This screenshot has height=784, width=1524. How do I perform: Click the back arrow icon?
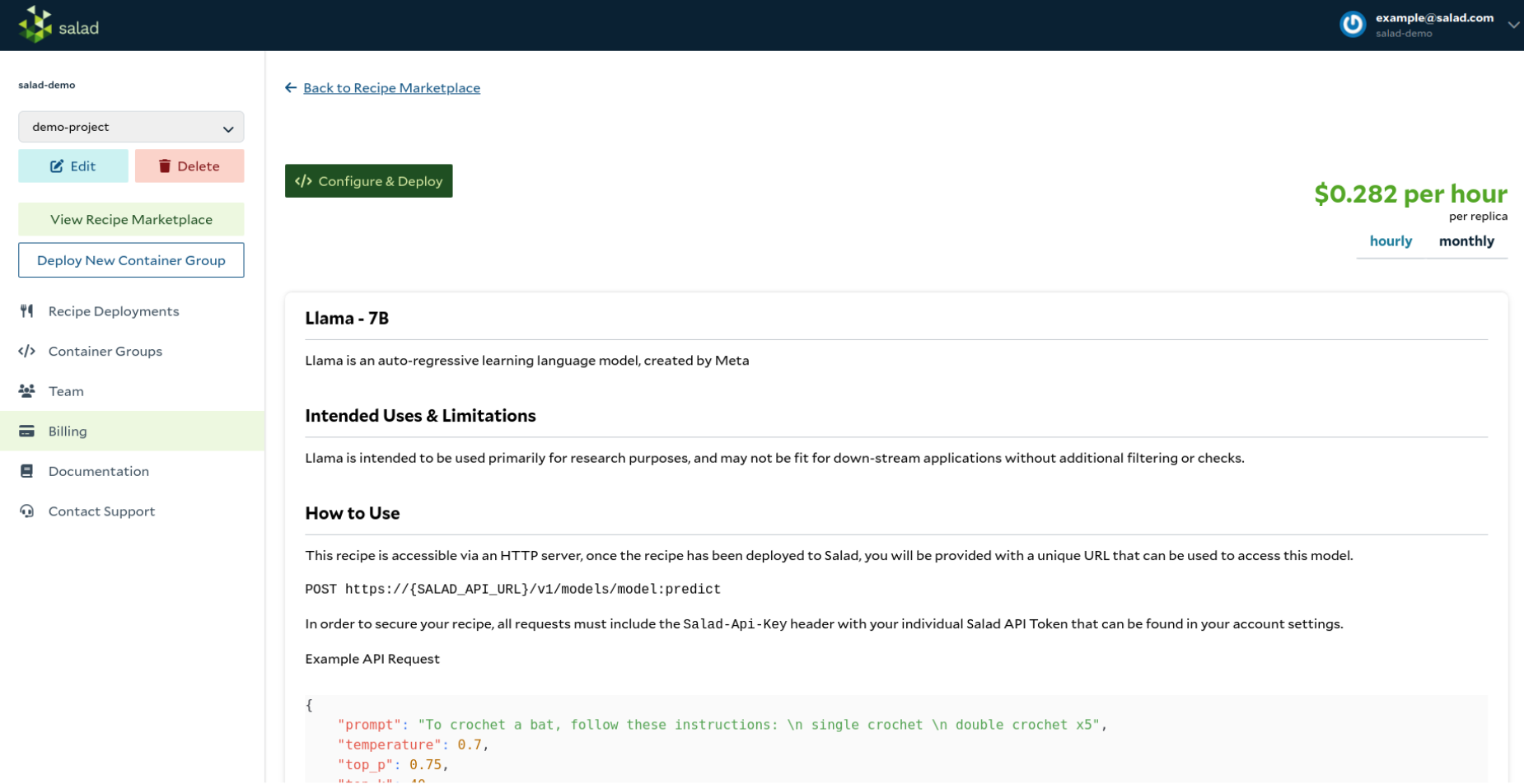tap(291, 88)
